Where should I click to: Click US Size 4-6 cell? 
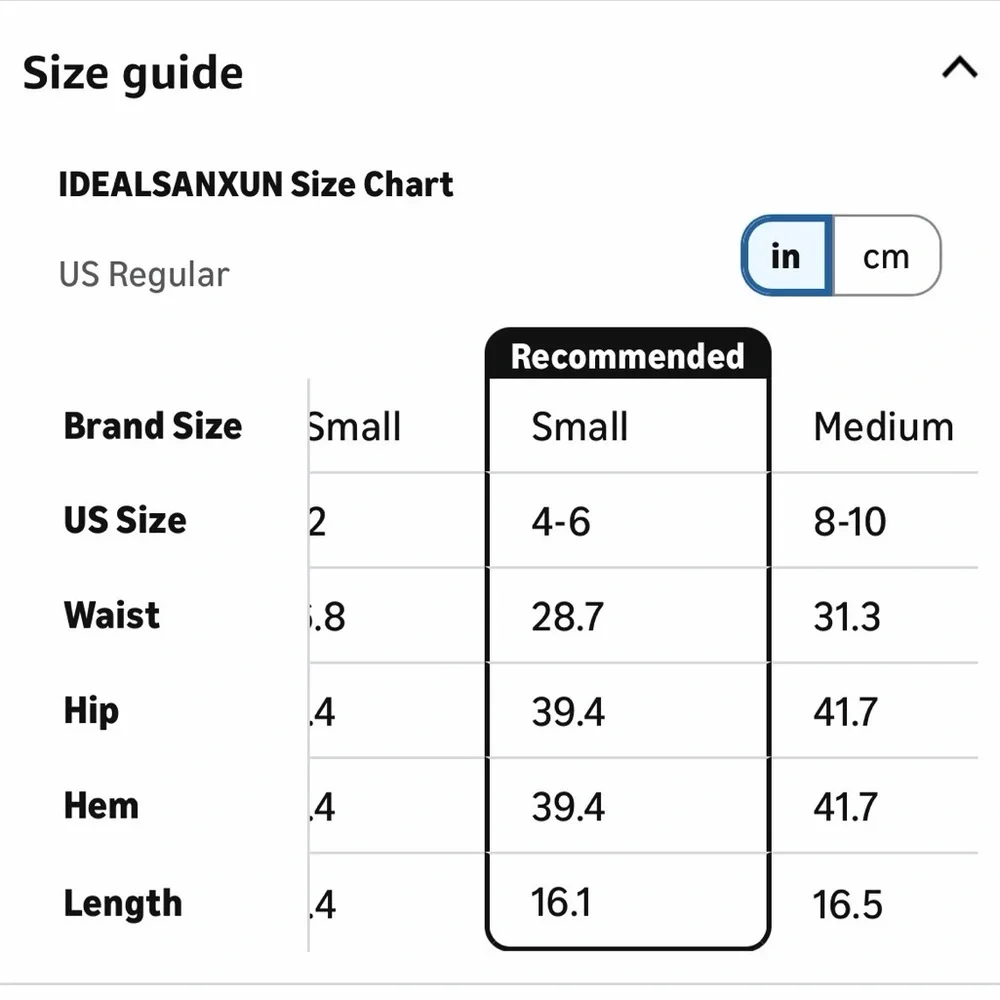[561, 521]
